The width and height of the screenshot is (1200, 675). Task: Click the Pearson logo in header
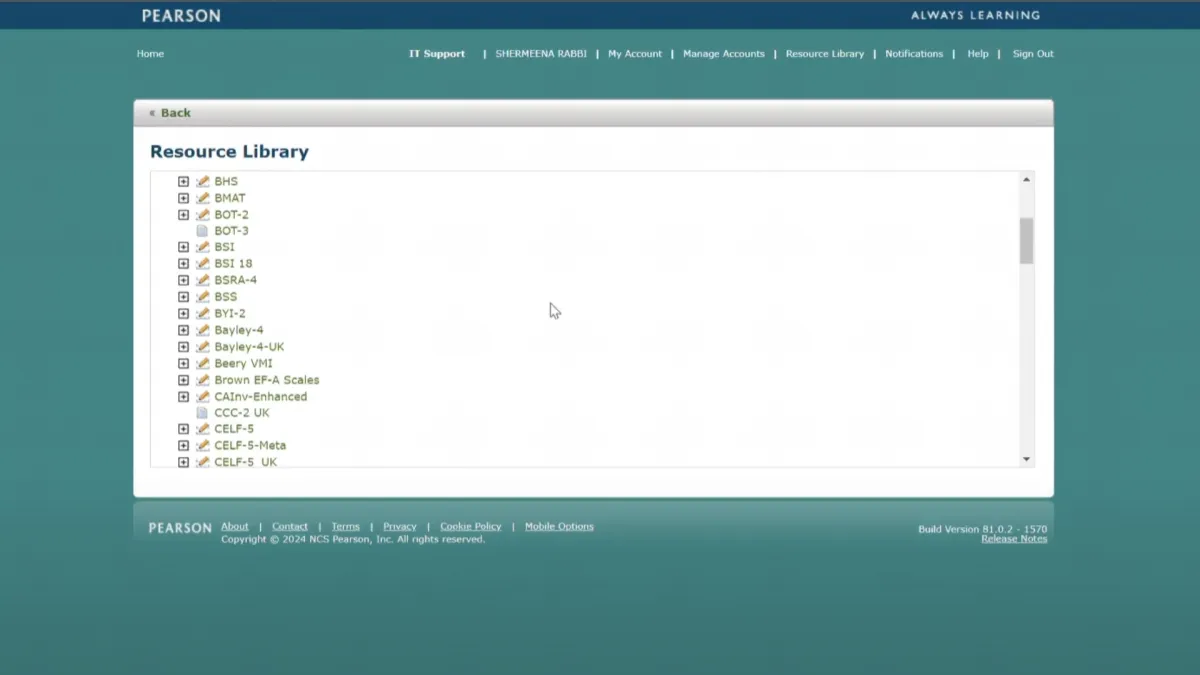[181, 16]
